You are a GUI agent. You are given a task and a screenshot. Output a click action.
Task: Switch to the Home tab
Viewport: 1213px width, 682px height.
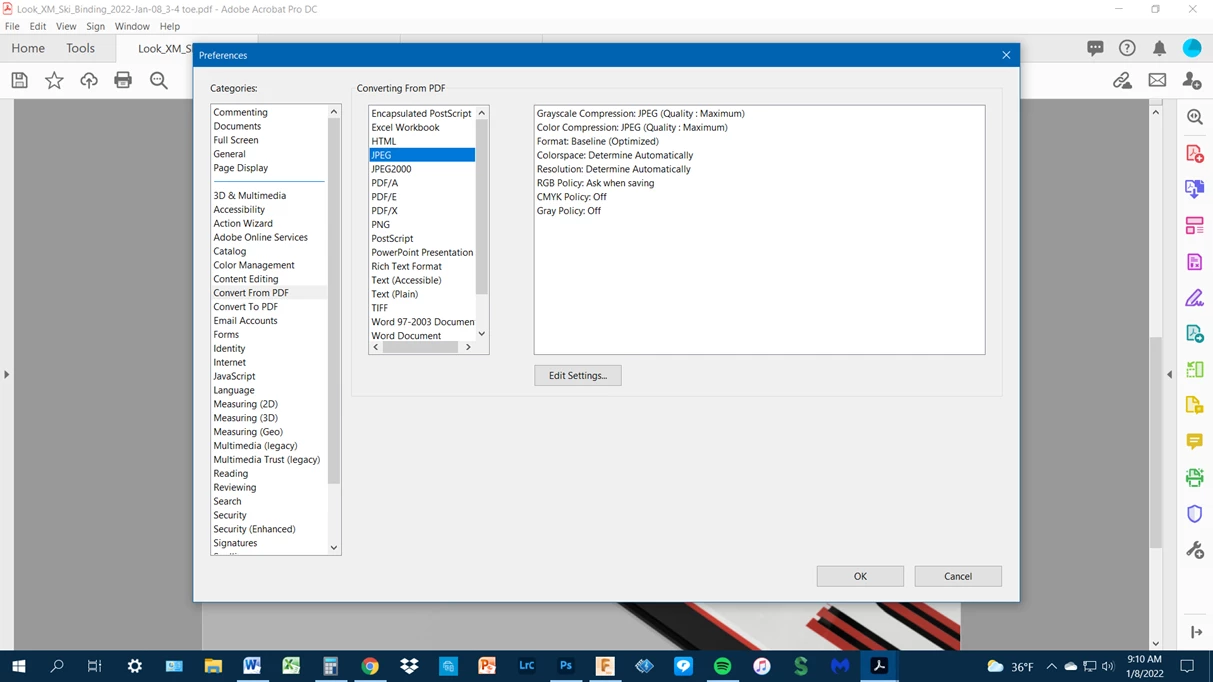(28, 48)
